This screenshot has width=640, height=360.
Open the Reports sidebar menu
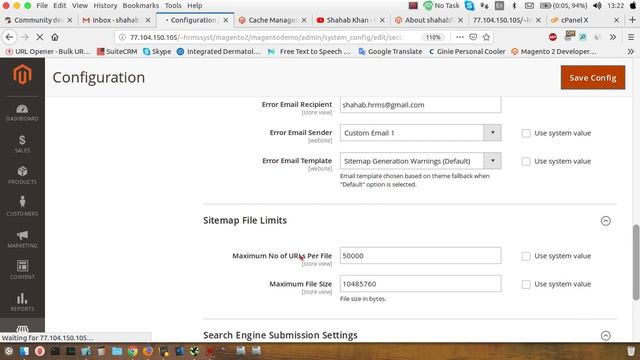pos(22,302)
